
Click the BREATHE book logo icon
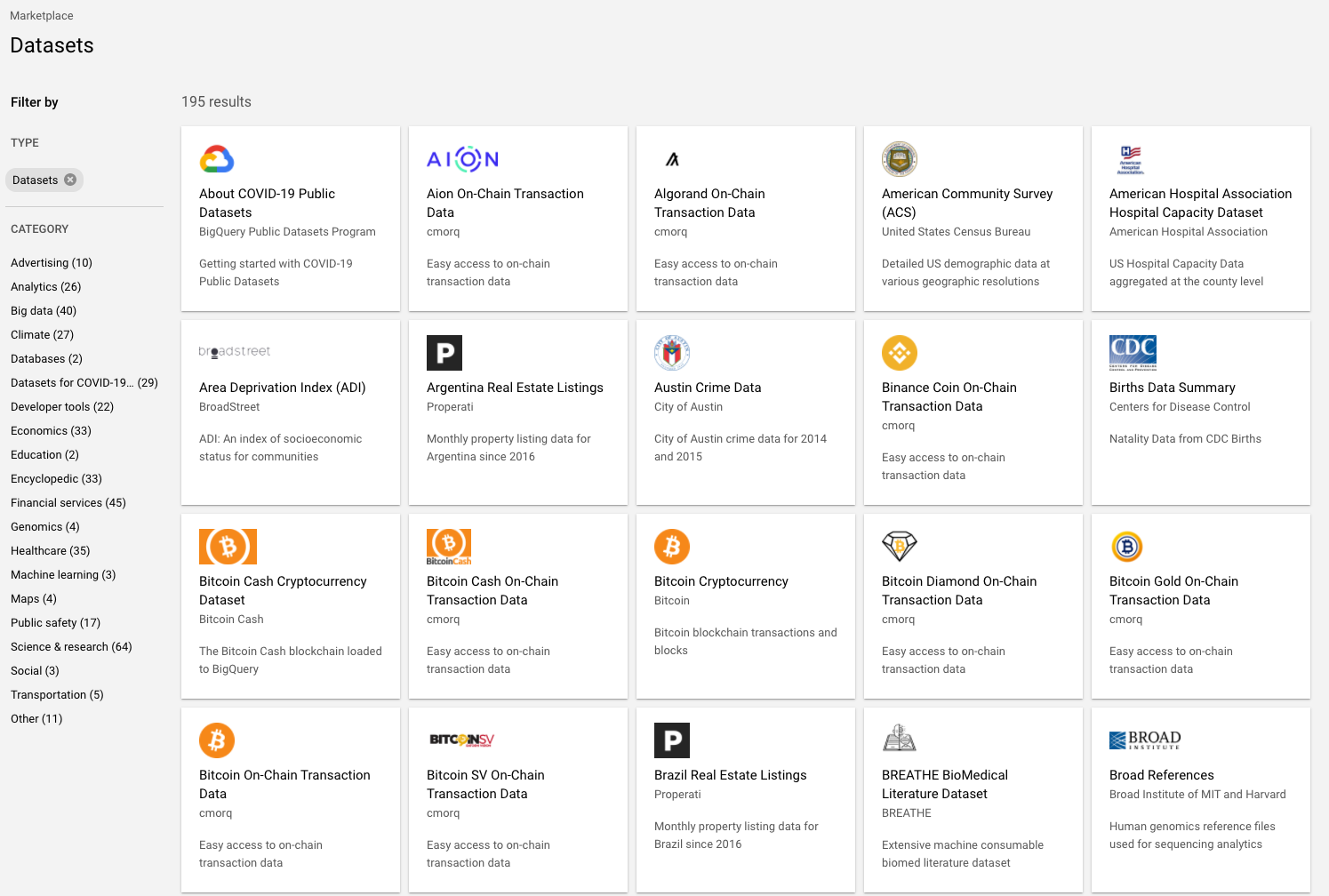900,739
